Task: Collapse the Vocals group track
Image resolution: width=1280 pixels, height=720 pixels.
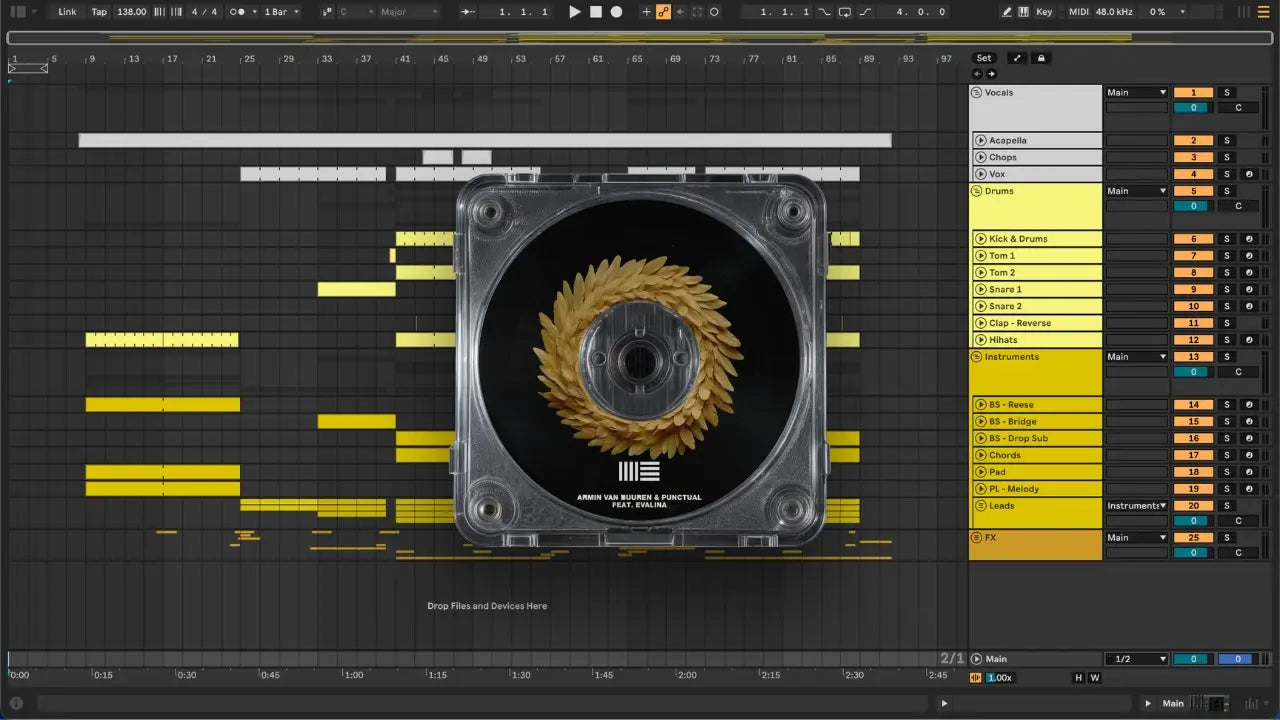Action: [977, 92]
